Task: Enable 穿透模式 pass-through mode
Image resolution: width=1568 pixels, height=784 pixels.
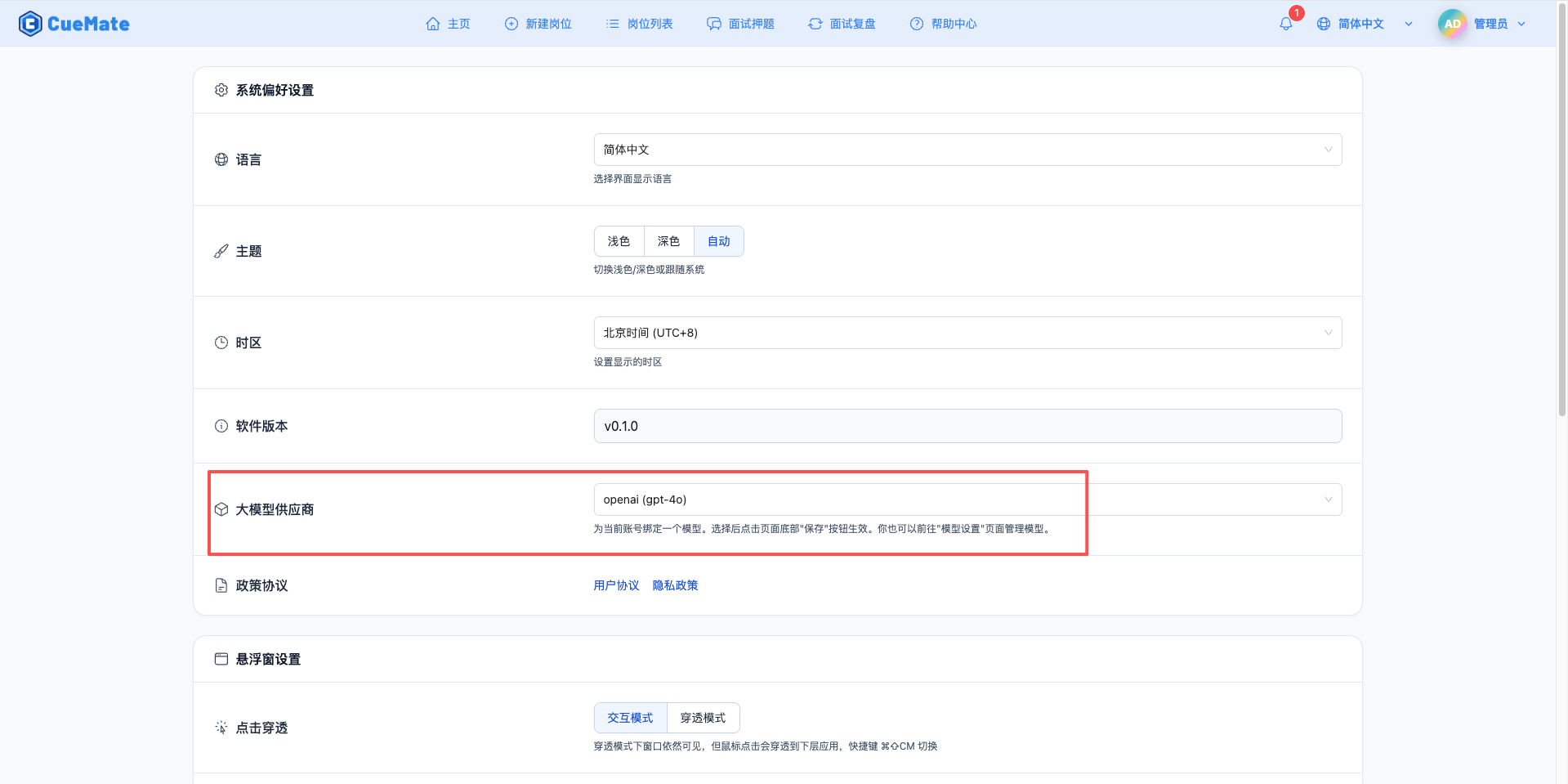Action: (x=703, y=717)
